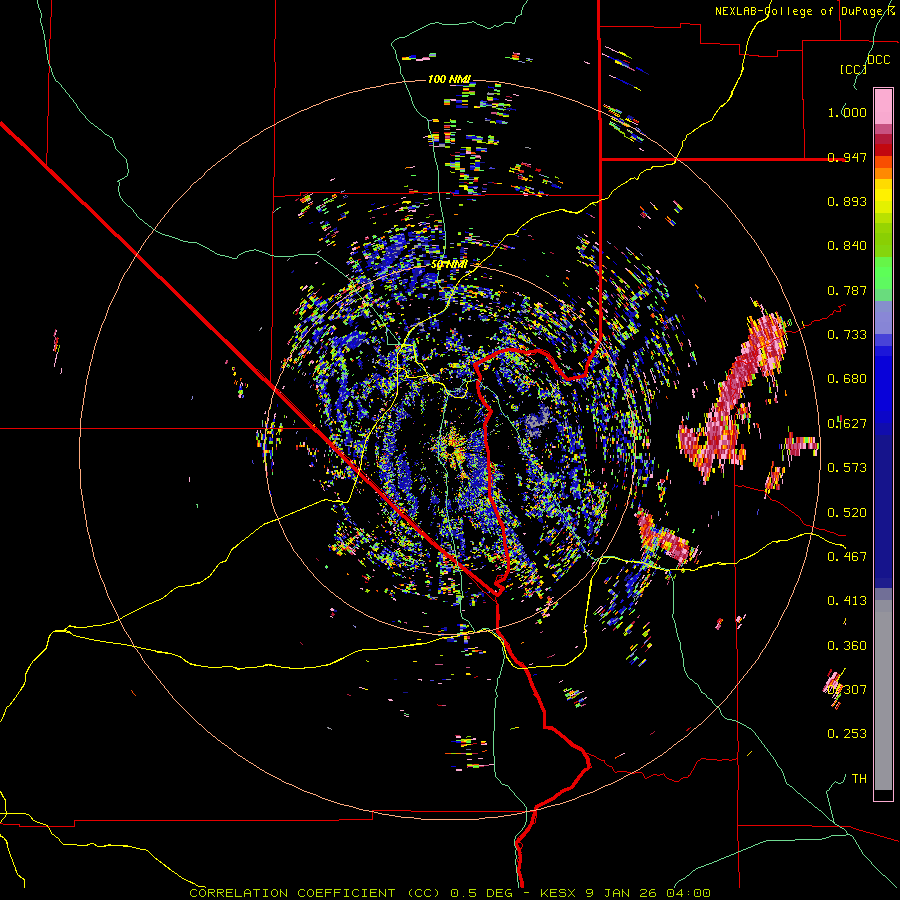Click the 0.467 legend value
Screen dimensions: 900x900
click(847, 557)
